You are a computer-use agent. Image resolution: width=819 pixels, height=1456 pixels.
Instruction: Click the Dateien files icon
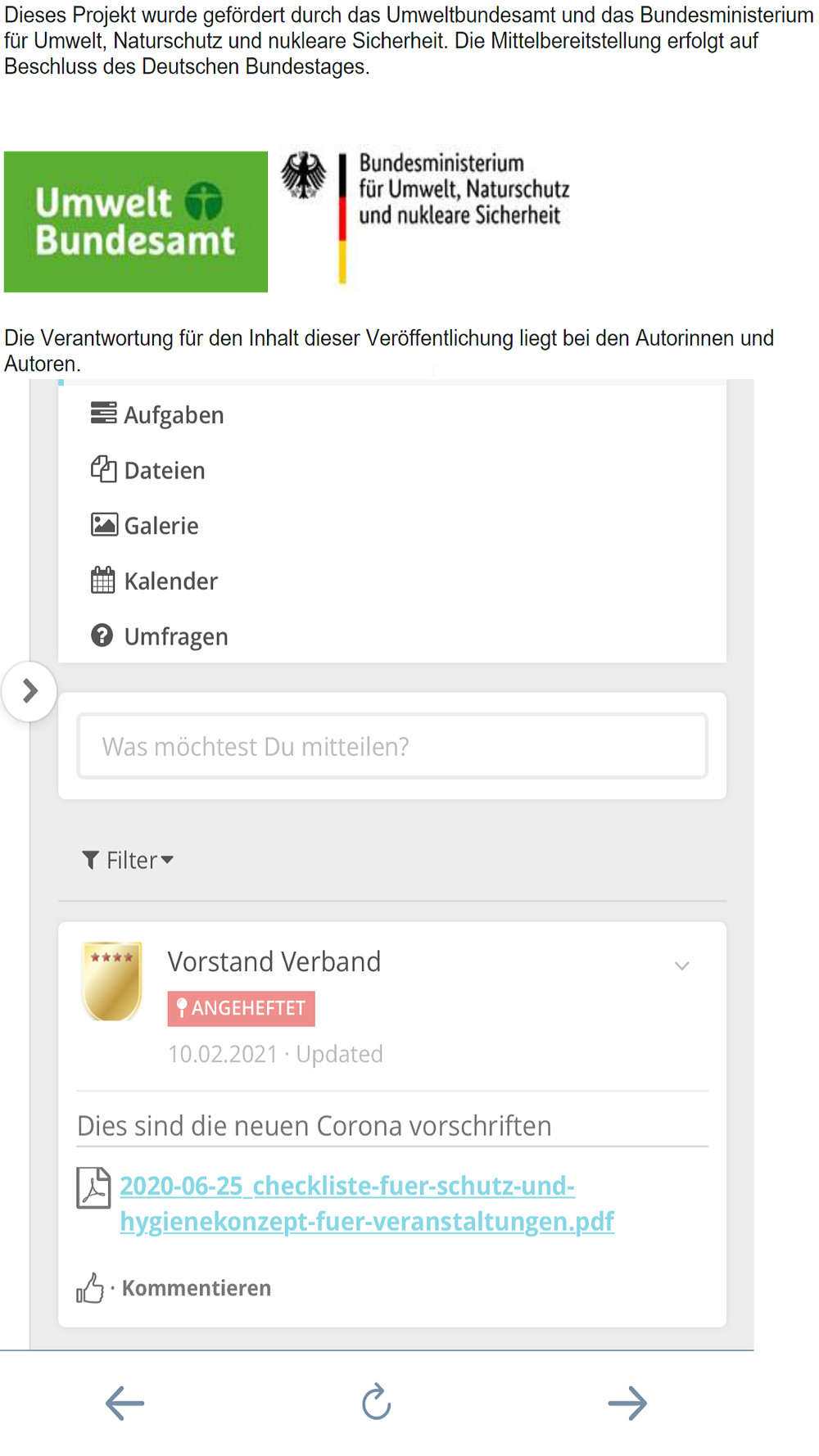(x=103, y=469)
